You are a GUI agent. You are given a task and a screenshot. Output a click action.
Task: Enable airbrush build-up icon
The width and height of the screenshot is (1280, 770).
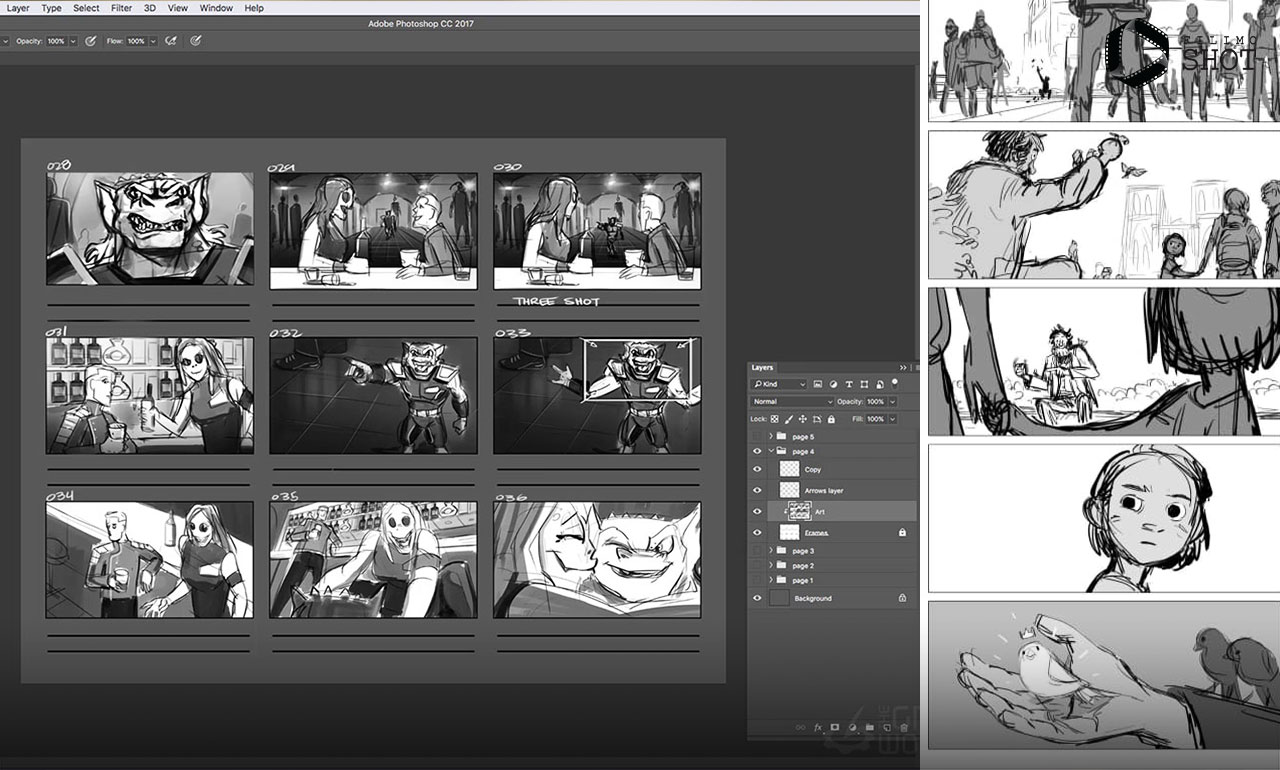(x=171, y=41)
